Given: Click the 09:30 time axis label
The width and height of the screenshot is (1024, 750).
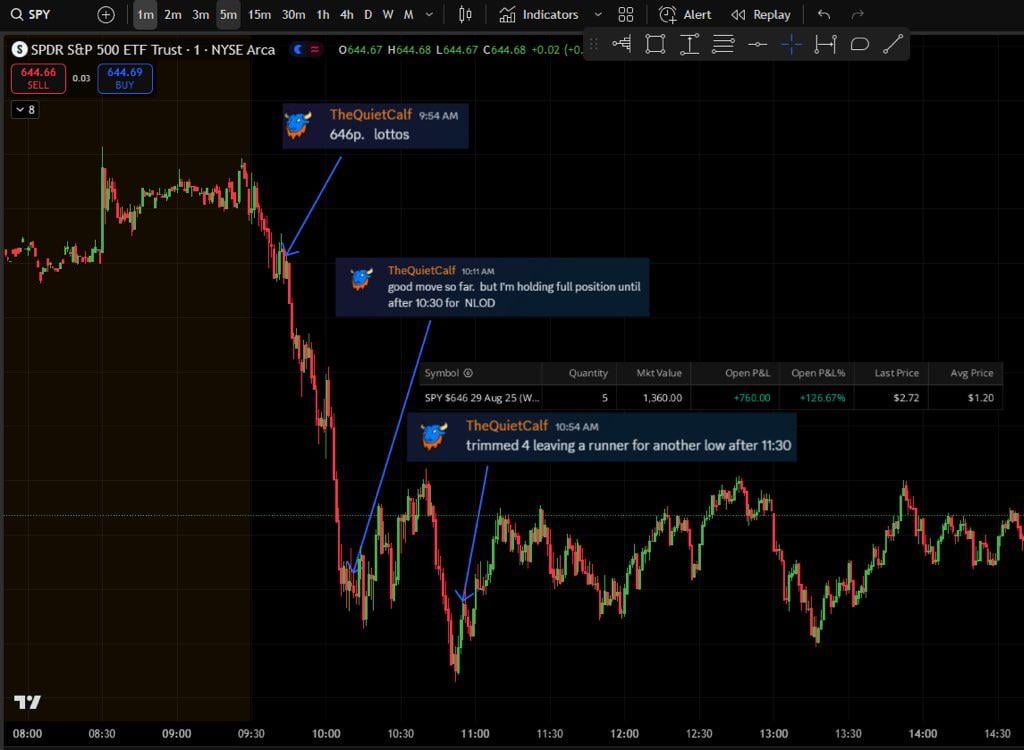Looking at the screenshot, I should click(251, 734).
